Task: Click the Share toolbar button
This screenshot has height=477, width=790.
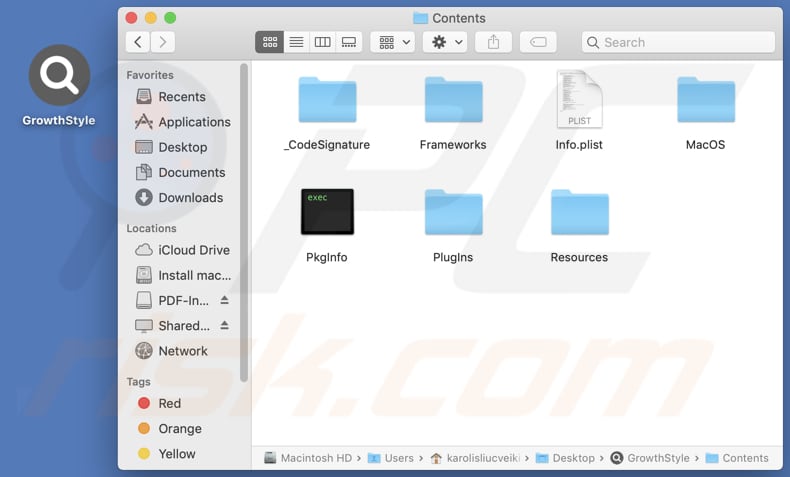Action: pyautogui.click(x=493, y=42)
